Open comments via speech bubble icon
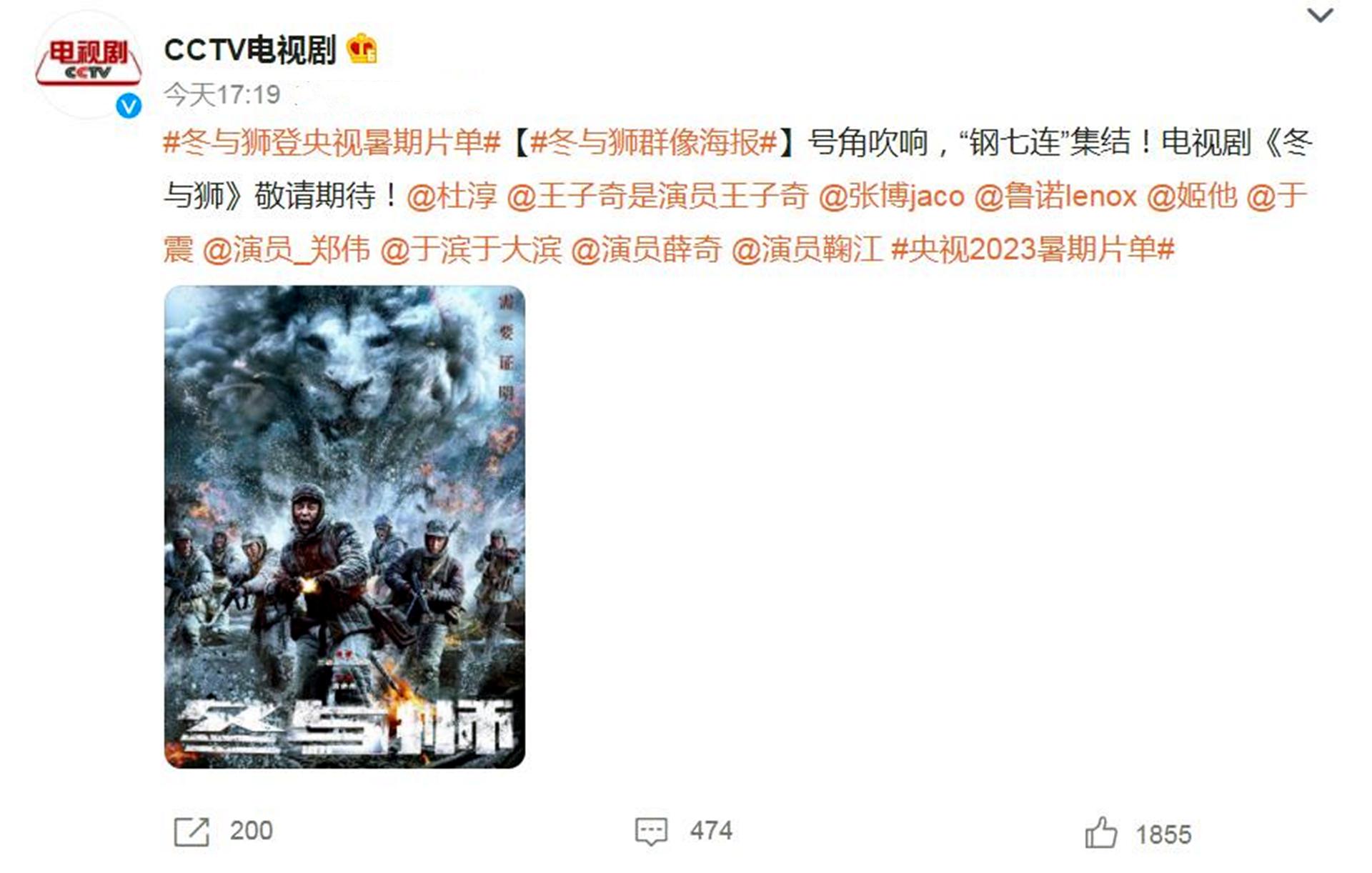This screenshot has width=1372, height=873. pos(651,832)
